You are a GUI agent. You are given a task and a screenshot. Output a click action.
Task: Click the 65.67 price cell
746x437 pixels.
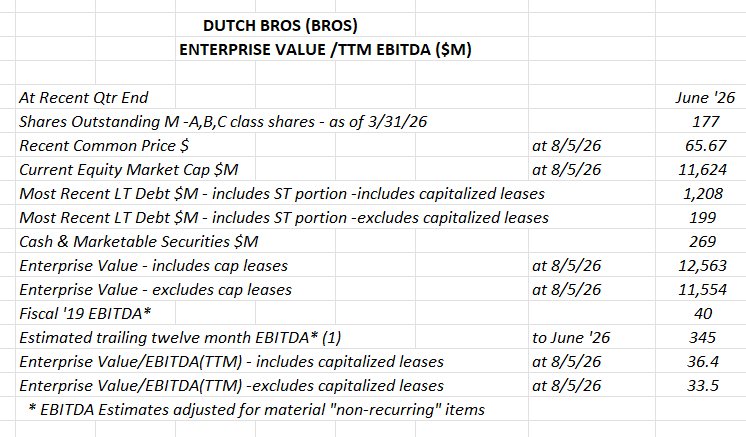705,146
